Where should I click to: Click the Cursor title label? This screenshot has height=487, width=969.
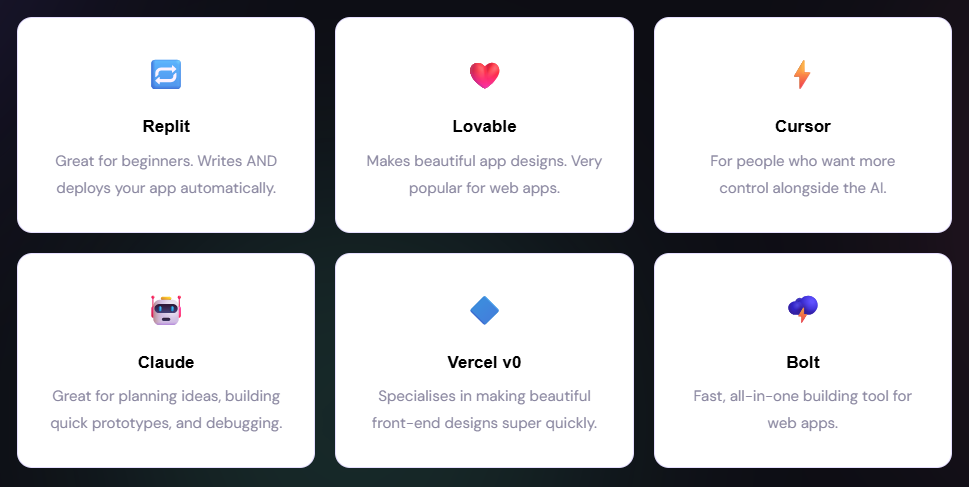coord(802,126)
